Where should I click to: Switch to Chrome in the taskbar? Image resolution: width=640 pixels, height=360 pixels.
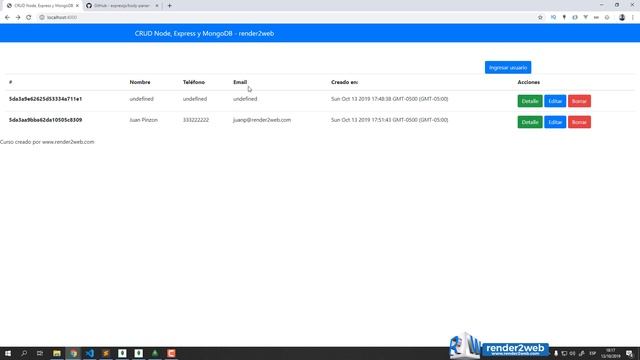pos(73,353)
